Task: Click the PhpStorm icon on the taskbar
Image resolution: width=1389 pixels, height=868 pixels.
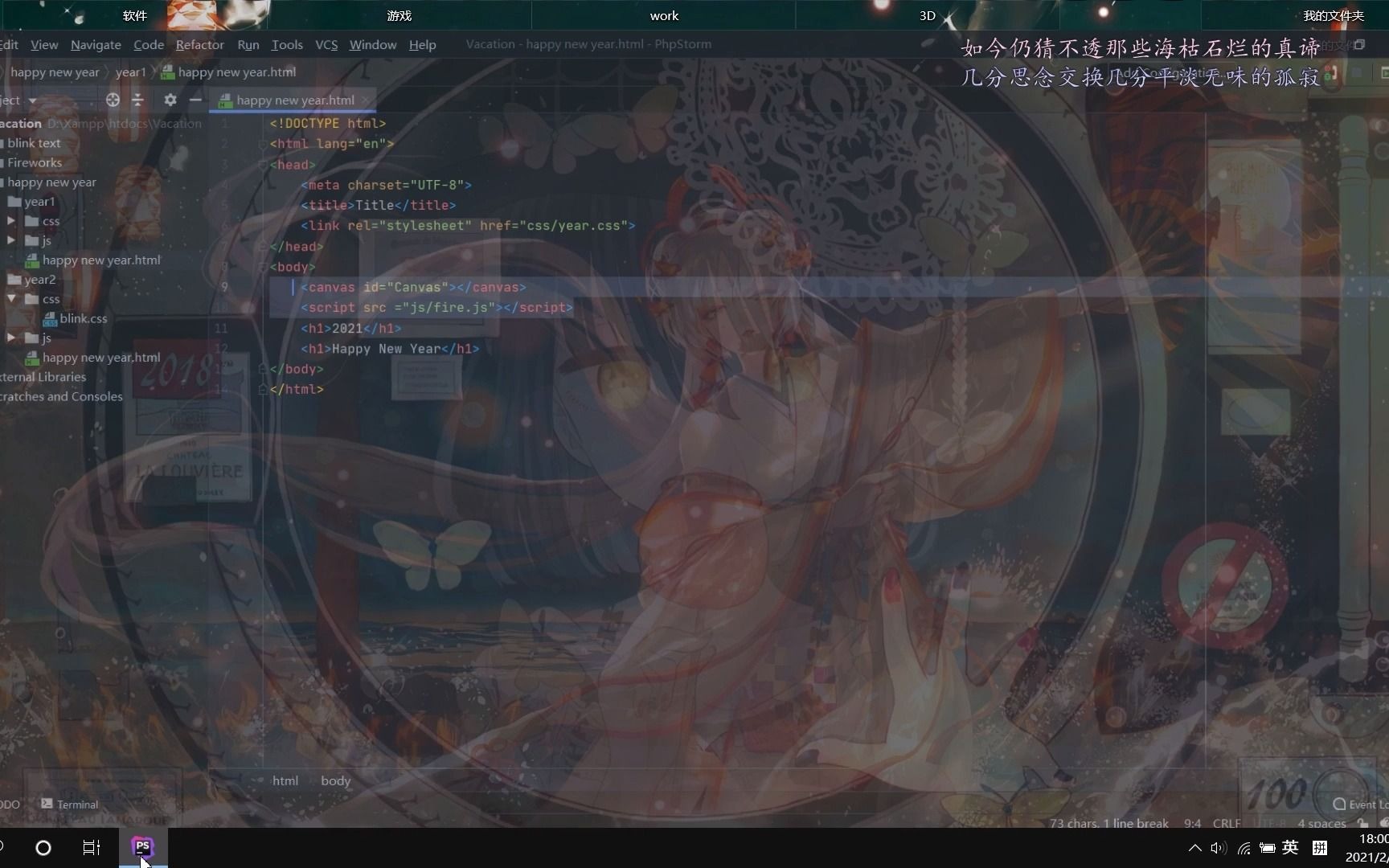Action: 142,846
